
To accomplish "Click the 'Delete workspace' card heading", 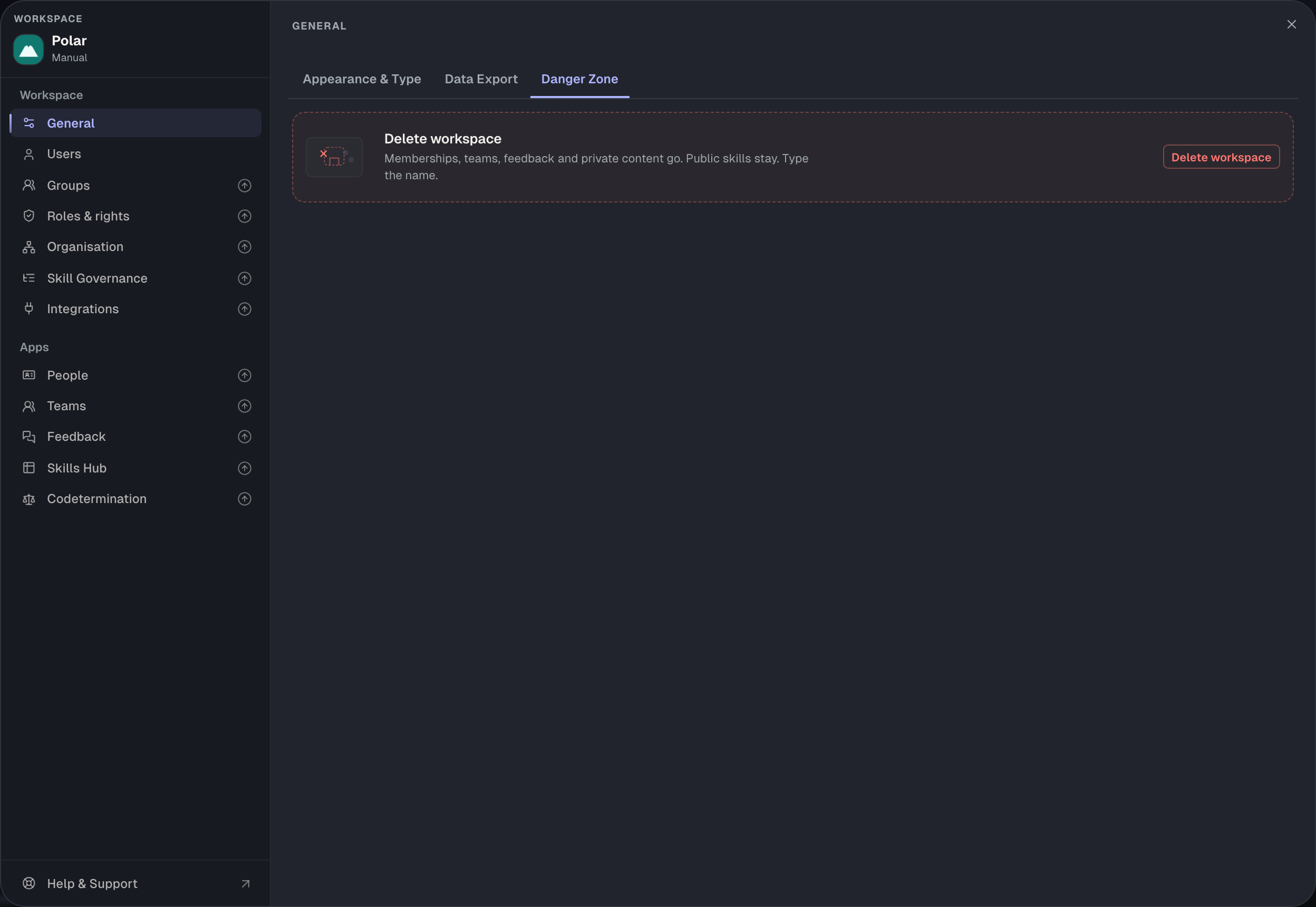I will tap(443, 139).
